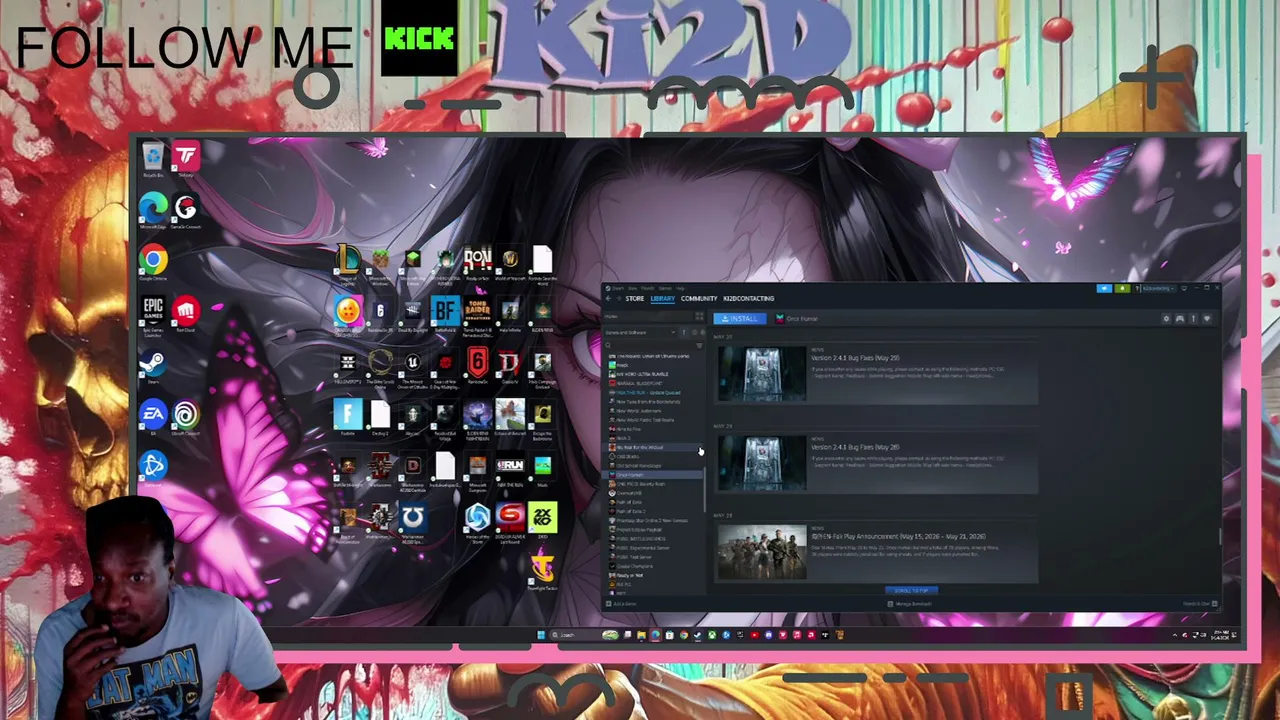The image size is (1280, 720).
Task: Open the COMMUNITY tab in Steam
Action: click(x=699, y=298)
